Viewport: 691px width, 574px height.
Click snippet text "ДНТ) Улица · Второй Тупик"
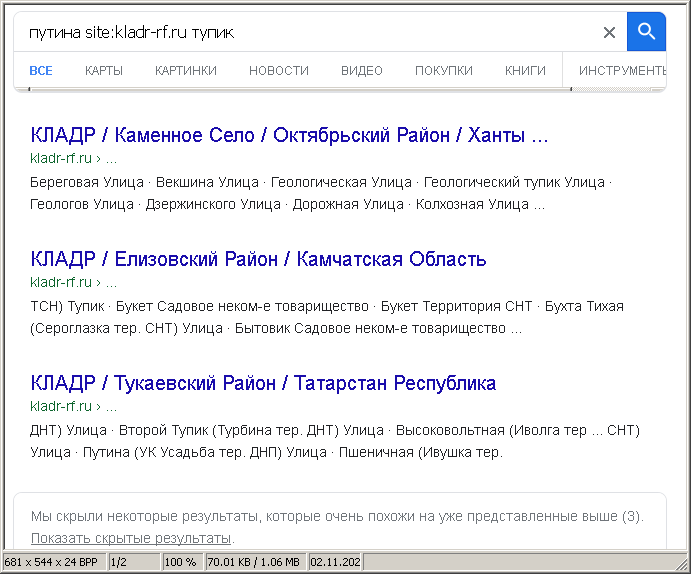(x=119, y=430)
